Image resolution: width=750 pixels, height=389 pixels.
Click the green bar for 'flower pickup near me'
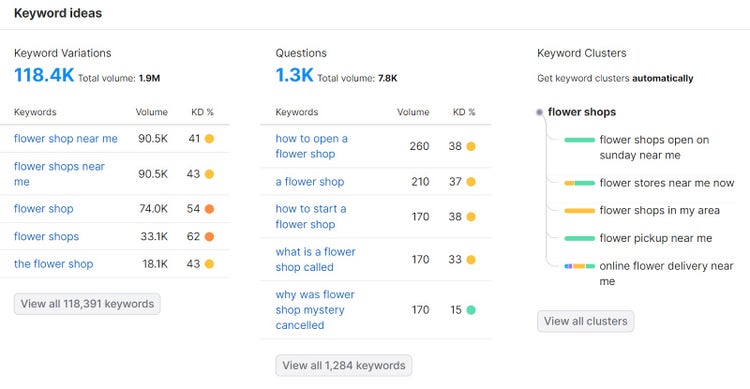click(579, 238)
